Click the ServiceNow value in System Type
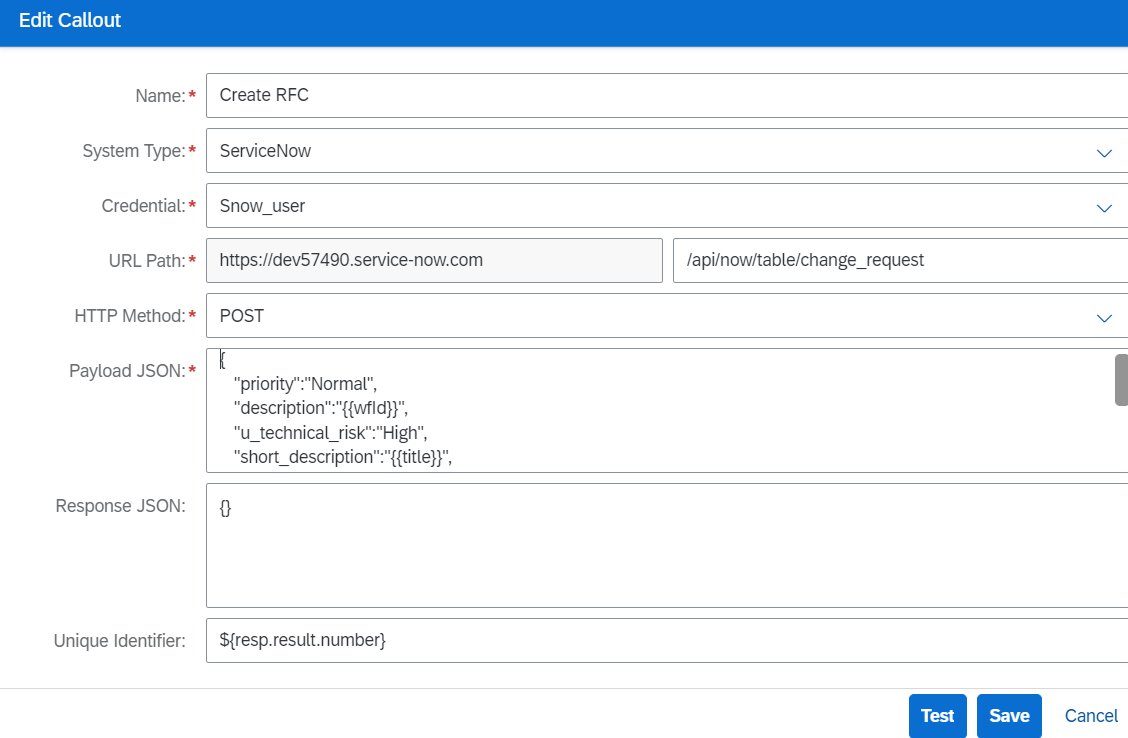The height and width of the screenshot is (738, 1128). (265, 151)
